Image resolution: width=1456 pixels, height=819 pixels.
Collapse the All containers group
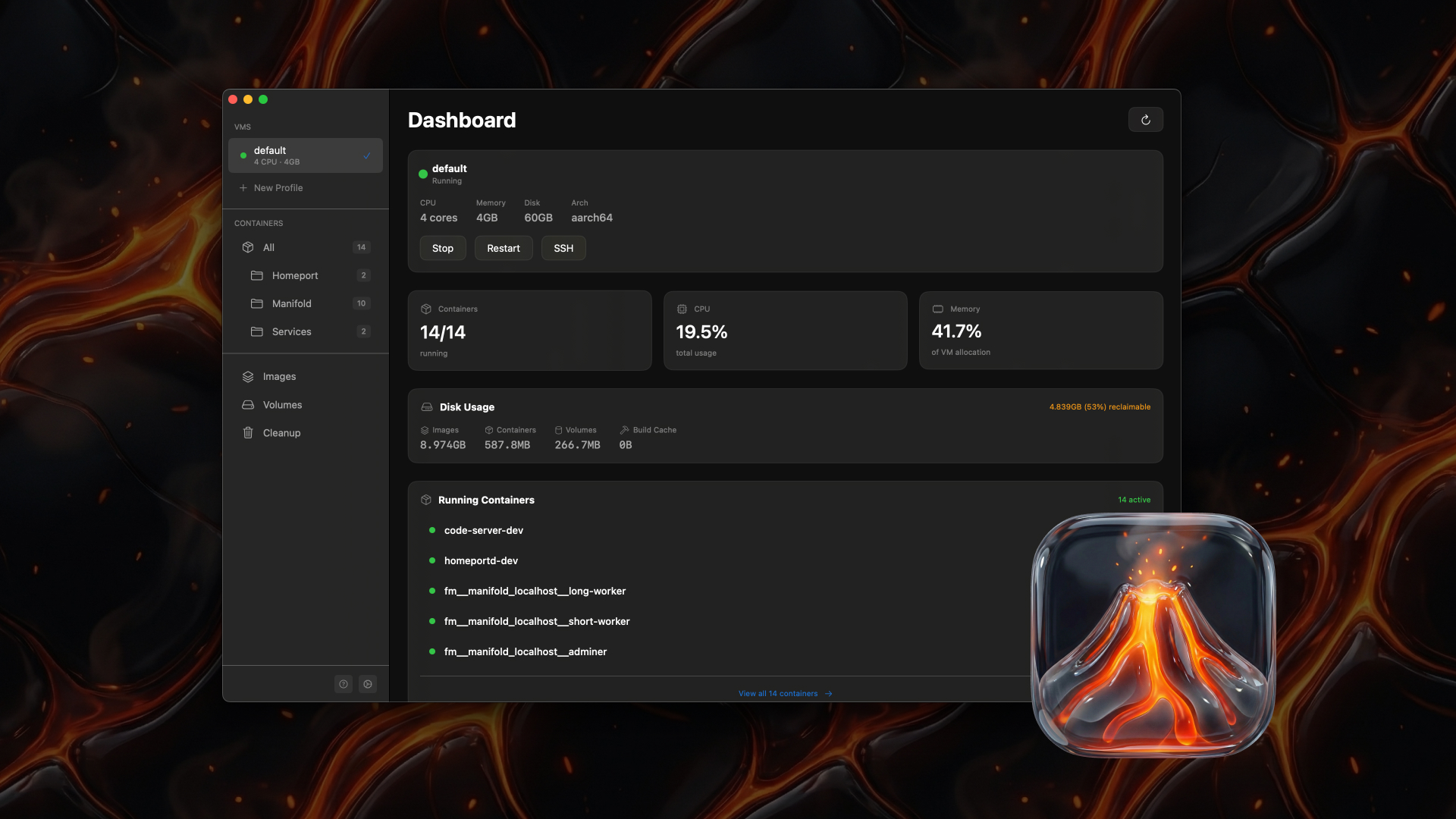click(x=268, y=247)
